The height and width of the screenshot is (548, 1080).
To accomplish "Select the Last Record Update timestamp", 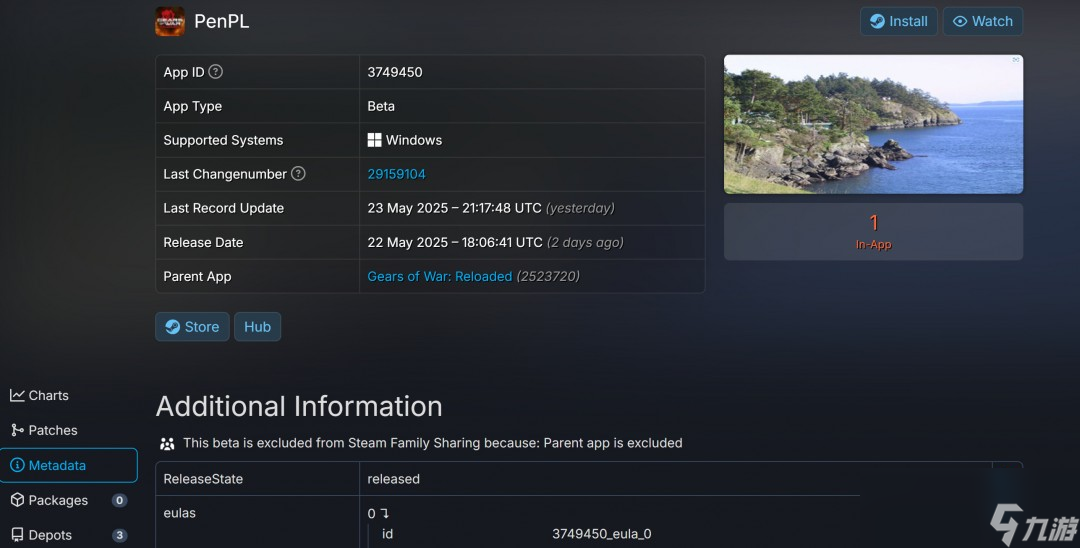I will tap(455, 208).
